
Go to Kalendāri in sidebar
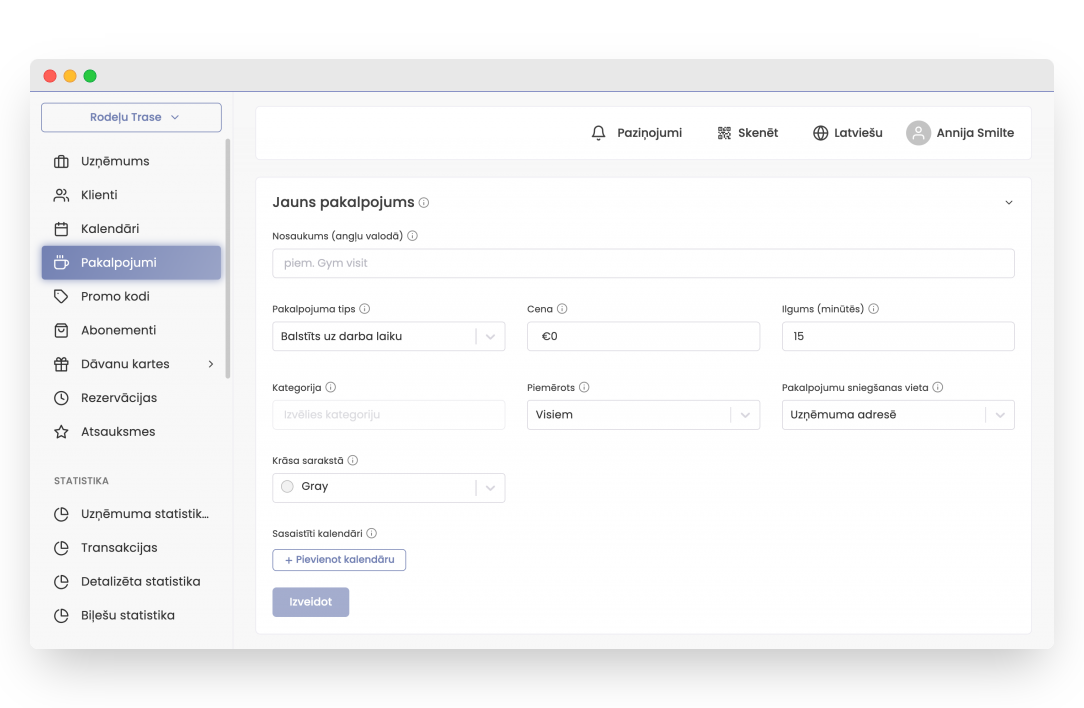coord(109,229)
